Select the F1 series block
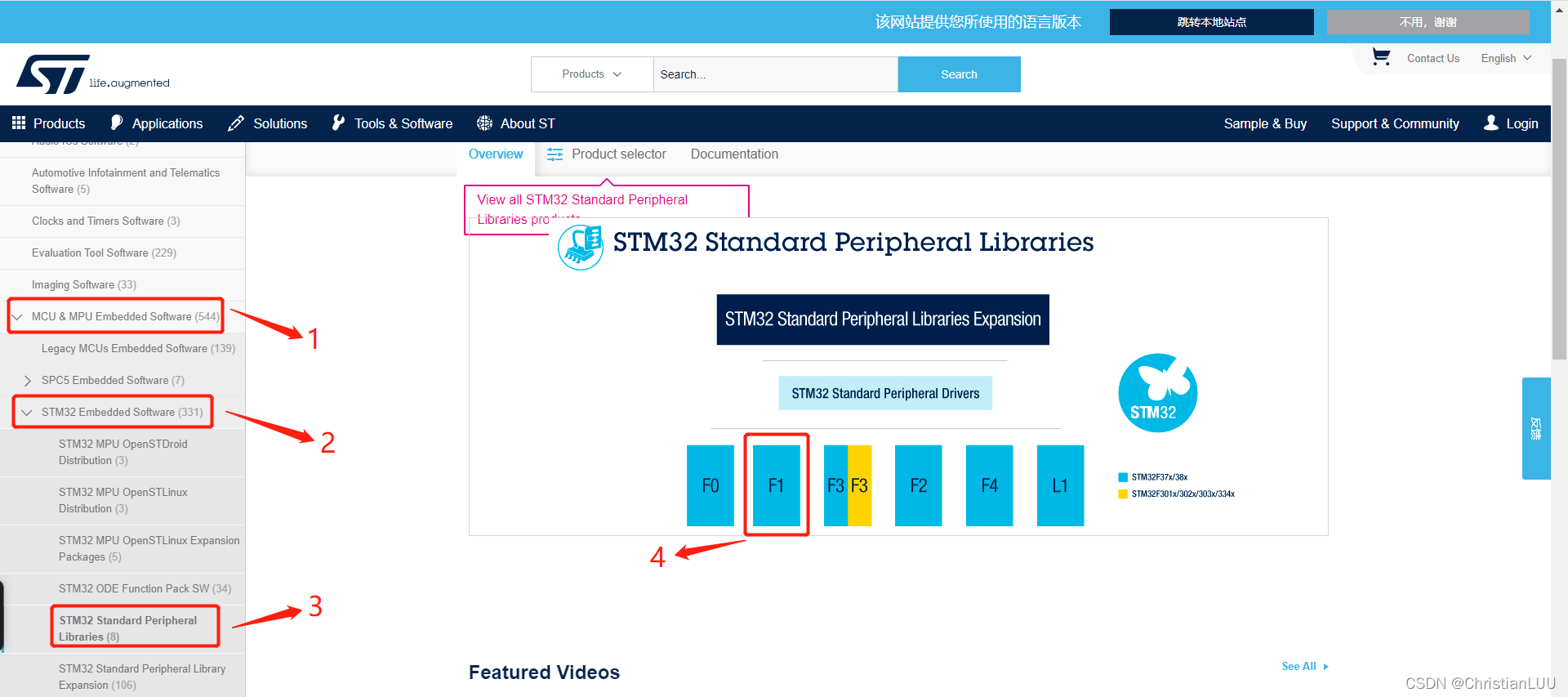This screenshot has height=697, width=1568. (776, 485)
